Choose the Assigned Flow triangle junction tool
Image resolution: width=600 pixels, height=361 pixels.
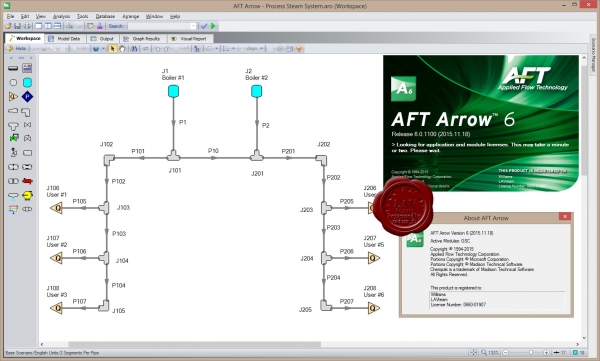[x=13, y=96]
